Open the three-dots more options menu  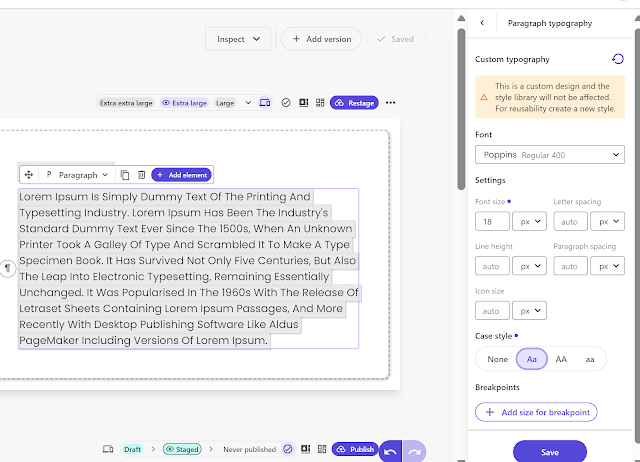390,103
